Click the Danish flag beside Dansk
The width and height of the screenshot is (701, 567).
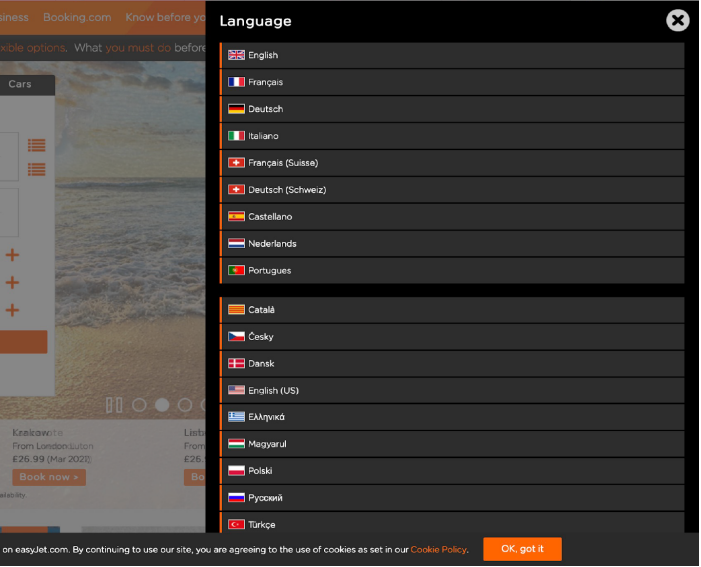[236, 363]
